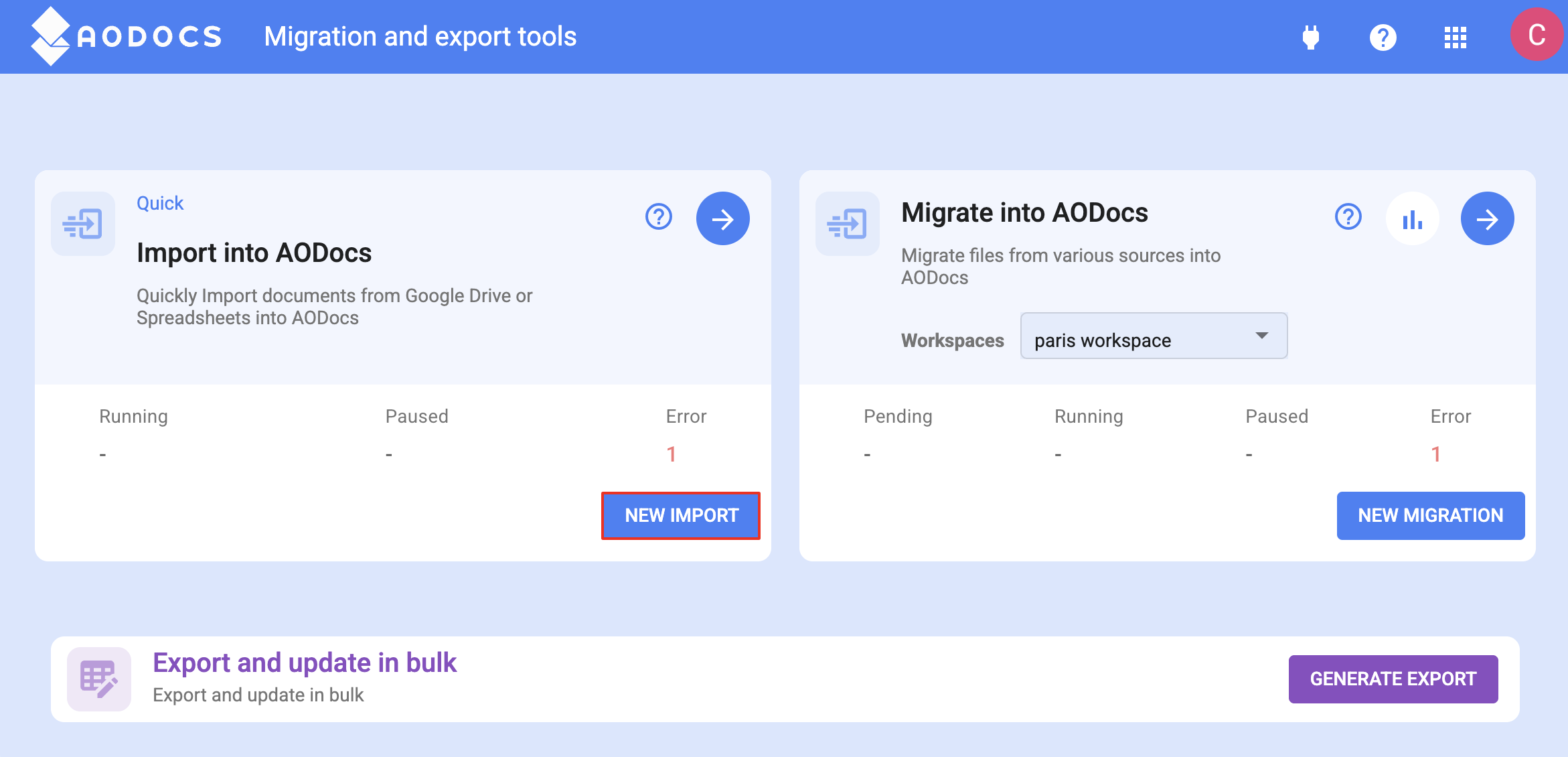Click the Workspaces field label
The height and width of the screenshot is (757, 1568).
point(952,341)
